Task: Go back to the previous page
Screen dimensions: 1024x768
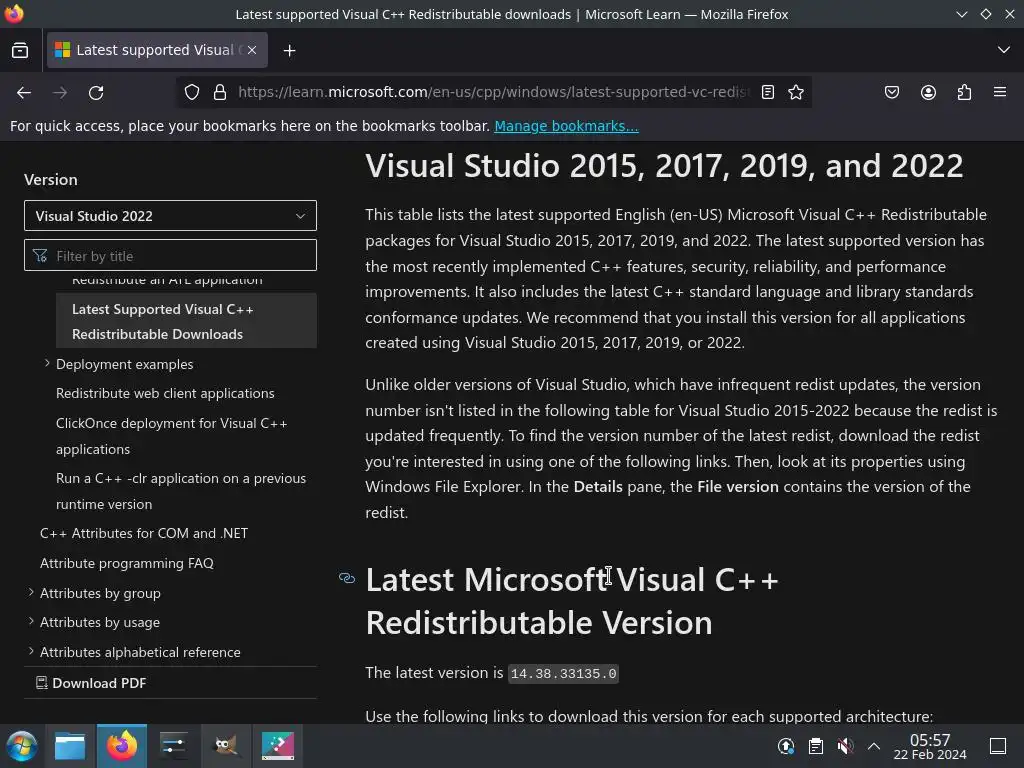Action: pyautogui.click(x=24, y=93)
